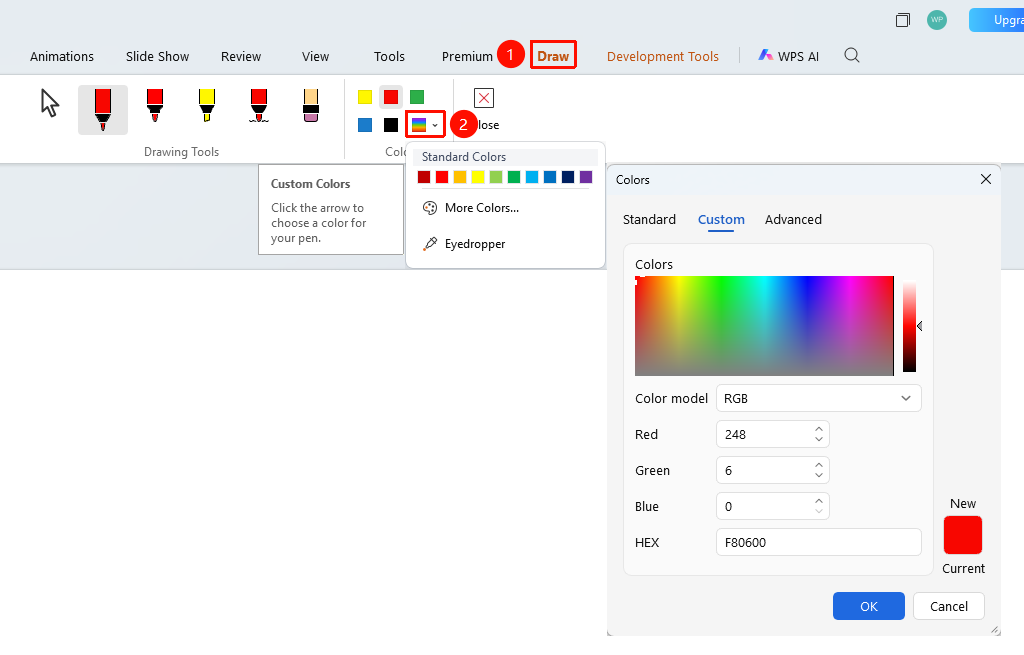Open the Animations ribbon tab
1024x655 pixels.
click(x=62, y=56)
